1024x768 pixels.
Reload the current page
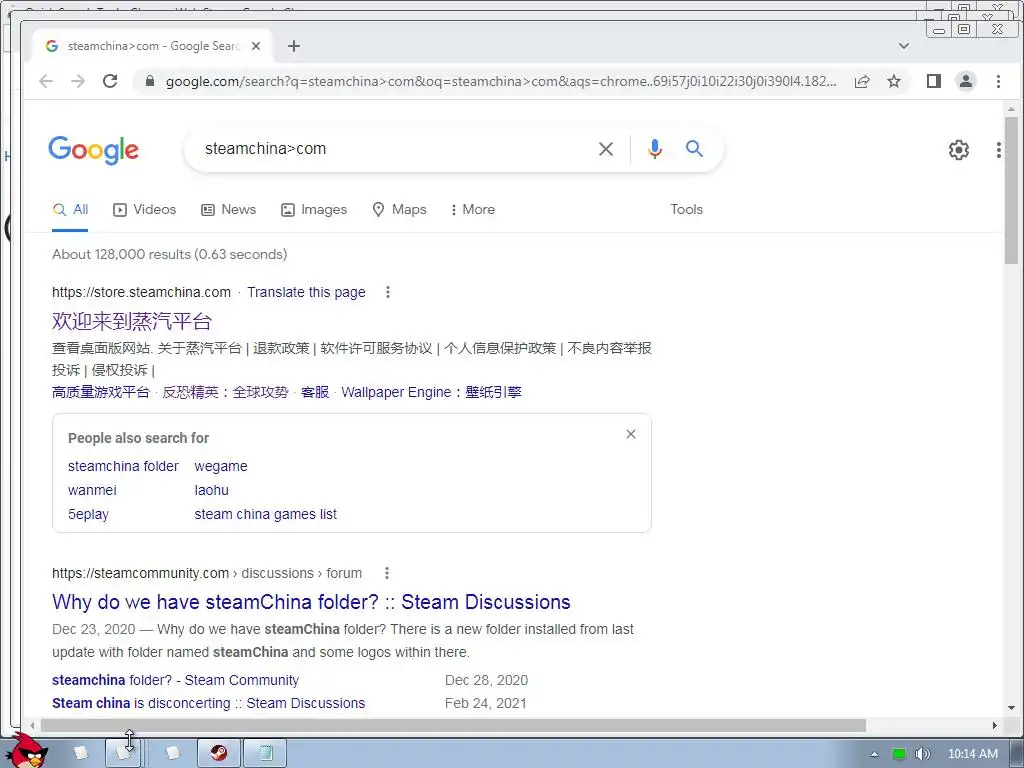[x=110, y=81]
